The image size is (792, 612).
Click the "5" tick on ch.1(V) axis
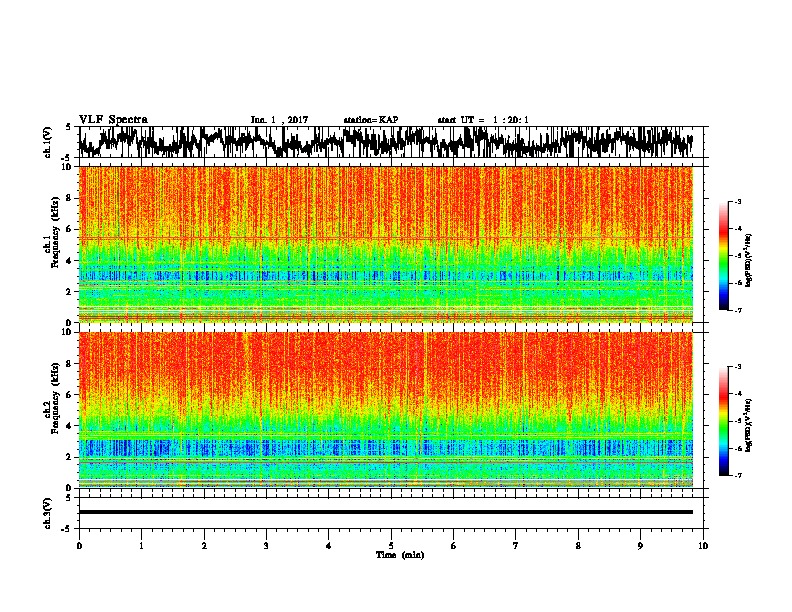click(x=68, y=128)
